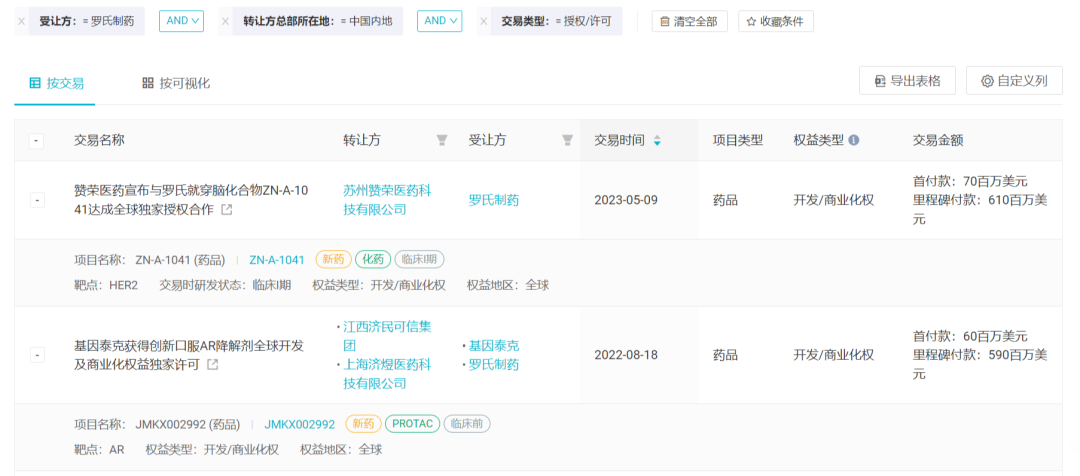This screenshot has height=476, width=1080.
Task: Click the 化药 tag
Action: coord(373,260)
